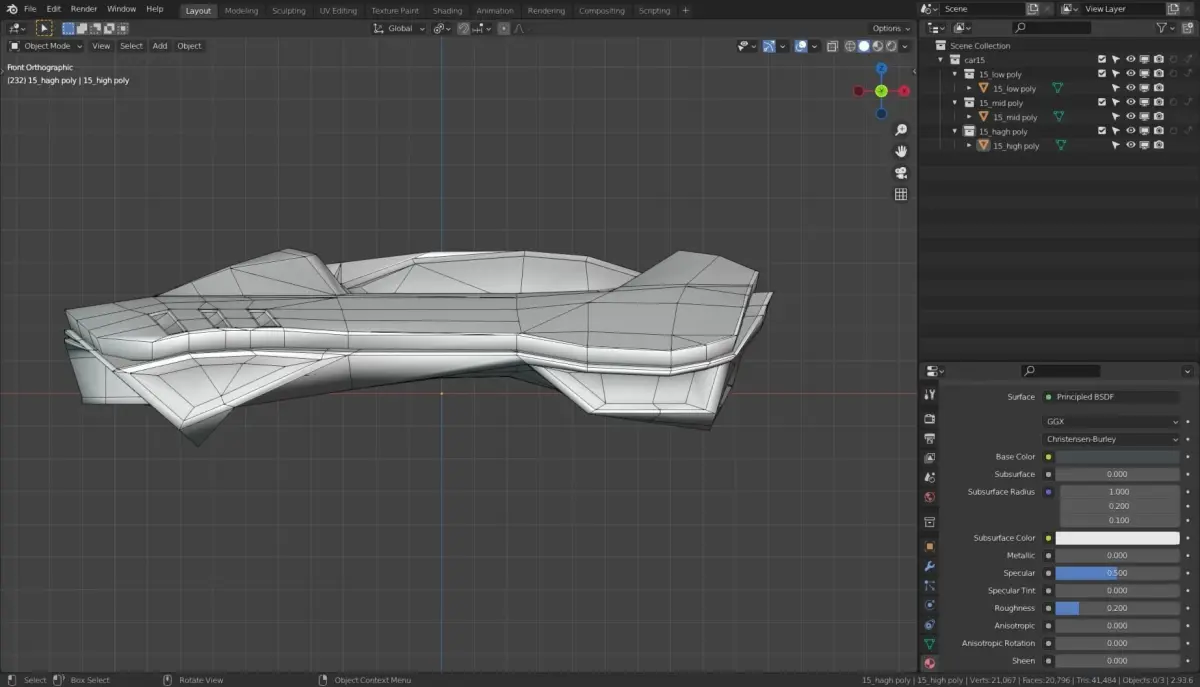
Task: Hide 15_high poly object eye icon
Action: pyautogui.click(x=1131, y=146)
